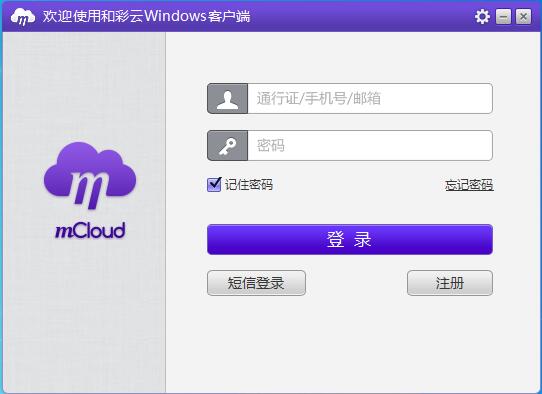
Task: Click the small cloud icon in title bar
Action: click(x=22, y=16)
